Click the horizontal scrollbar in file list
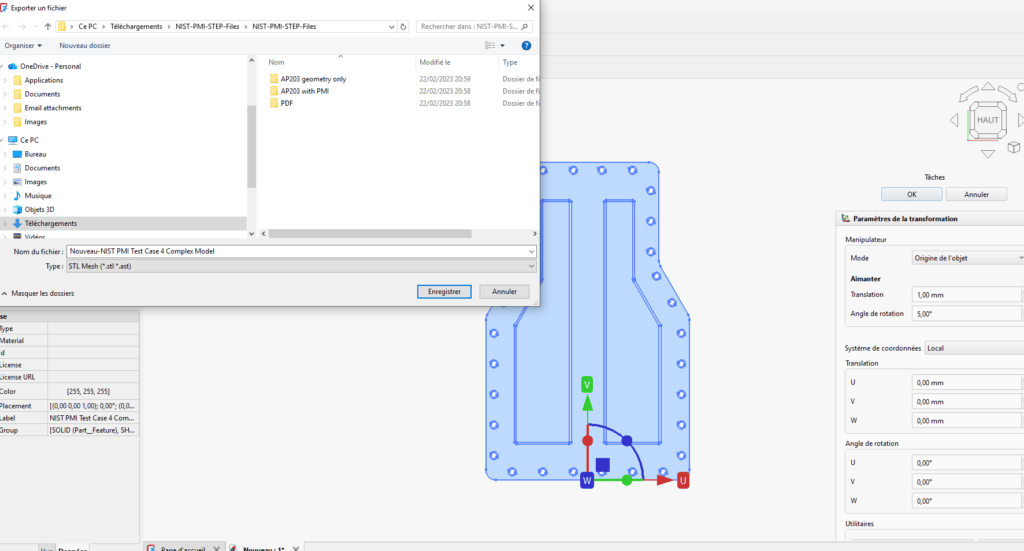 [370, 234]
